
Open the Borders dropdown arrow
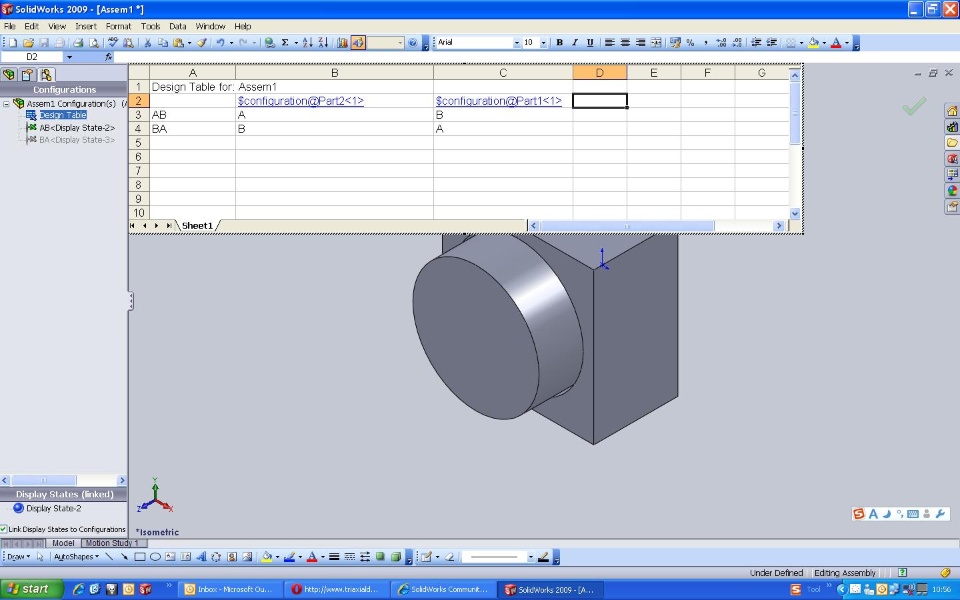click(801, 43)
